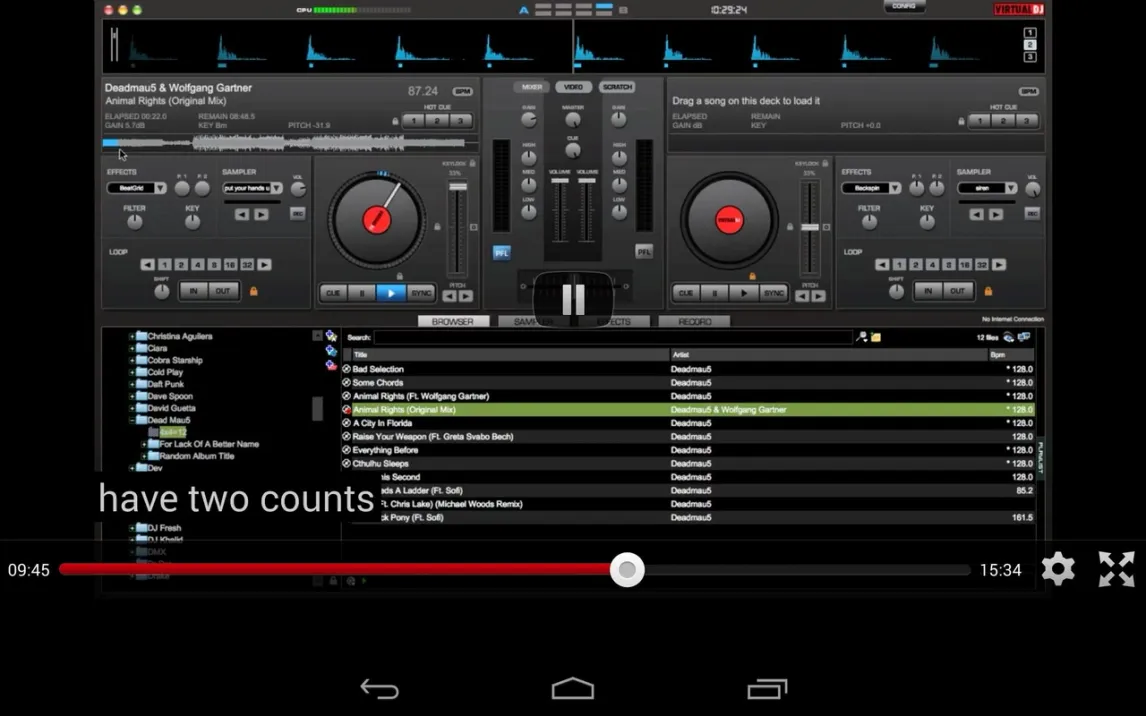
Task: Expand the Daft Punk folder
Action: tap(131, 384)
